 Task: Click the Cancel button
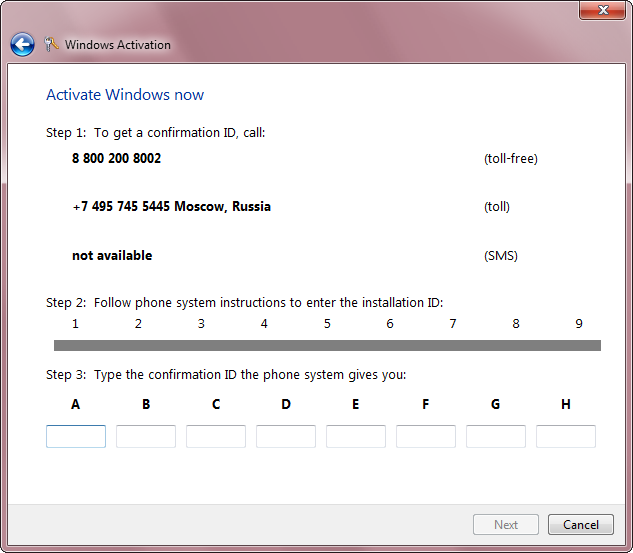[x=581, y=524]
